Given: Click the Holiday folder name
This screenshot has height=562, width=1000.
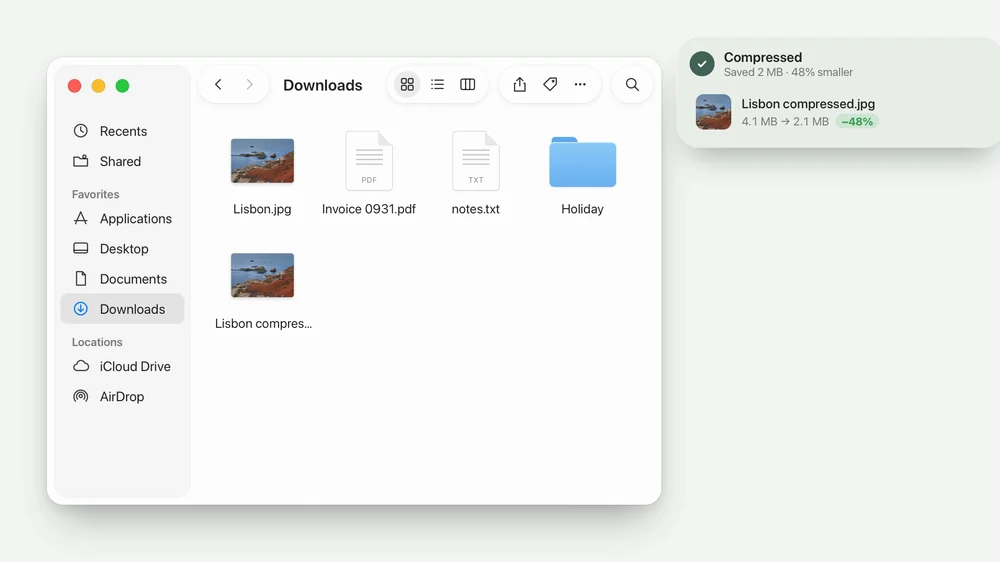Looking at the screenshot, I should 582,209.
